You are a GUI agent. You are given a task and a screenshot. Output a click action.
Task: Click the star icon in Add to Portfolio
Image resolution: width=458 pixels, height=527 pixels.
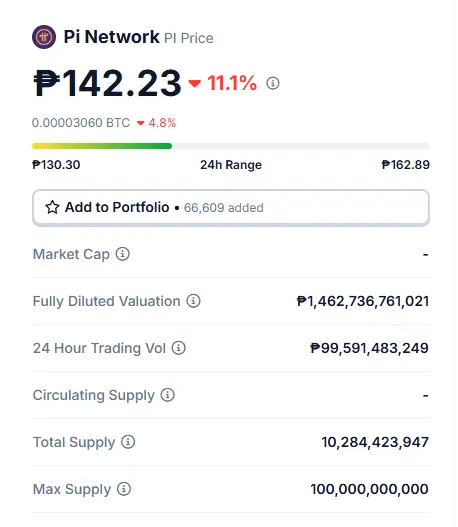tap(52, 207)
